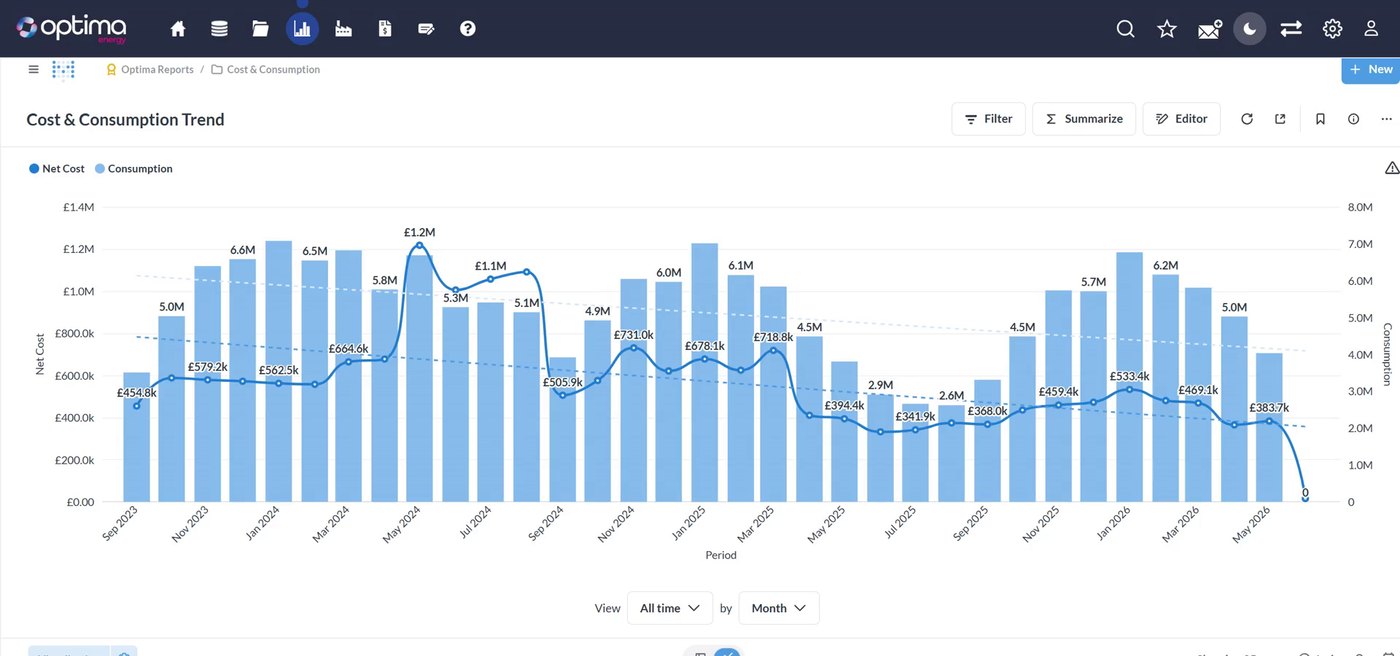The height and width of the screenshot is (656, 1400).
Task: Open the card-with-pencil edit icon
Action: pyautogui.click(x=426, y=29)
